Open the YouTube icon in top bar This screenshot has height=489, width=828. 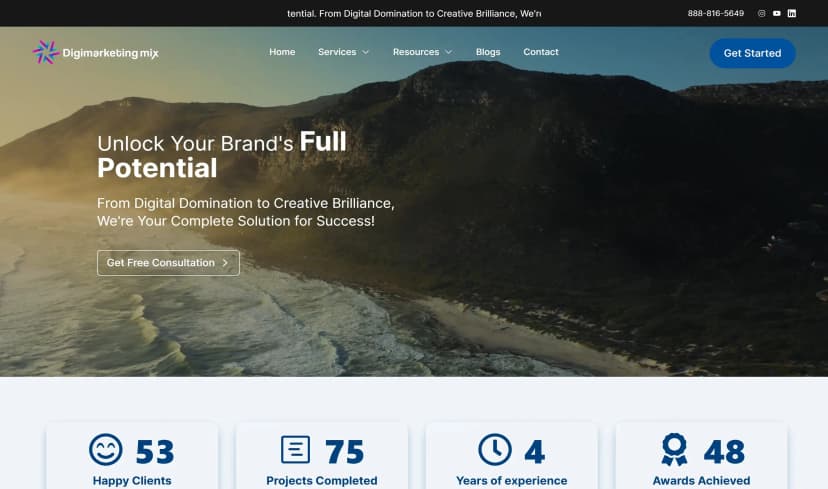click(777, 13)
